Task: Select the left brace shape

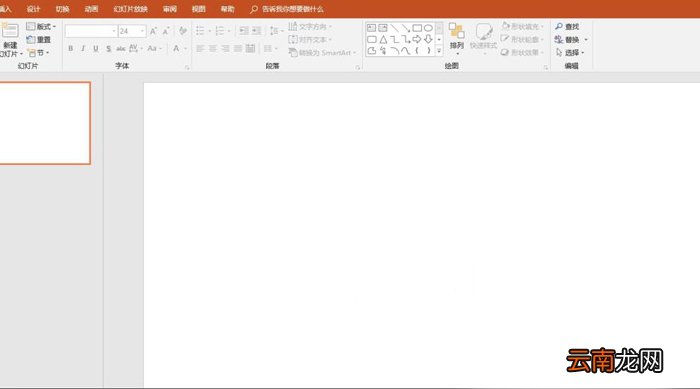Action: (417, 51)
